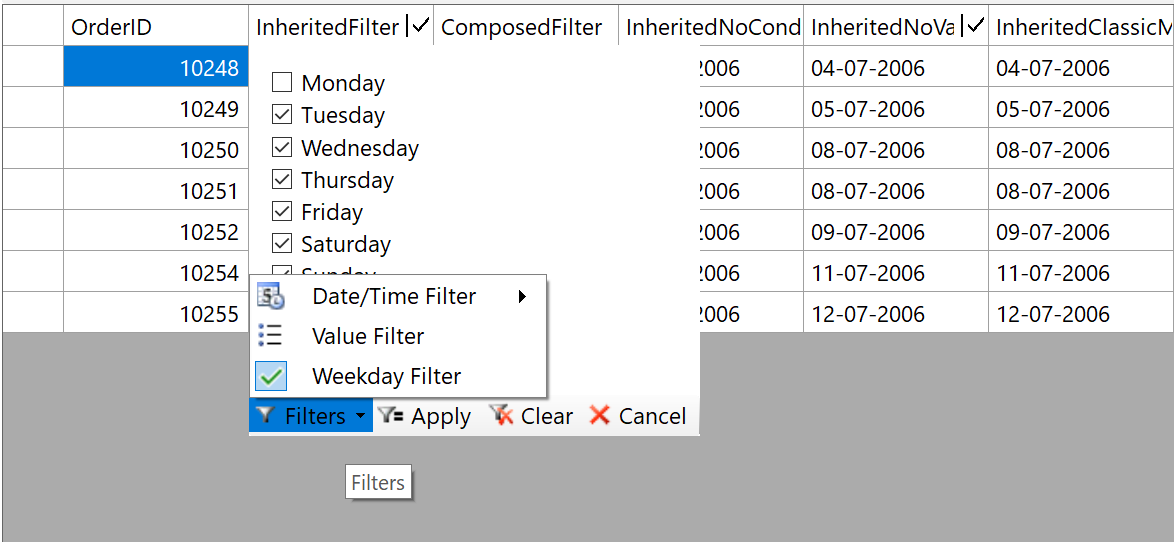The height and width of the screenshot is (542, 1174).
Task: Choose the Weekday Filter menu item
Action: pyautogui.click(x=386, y=376)
